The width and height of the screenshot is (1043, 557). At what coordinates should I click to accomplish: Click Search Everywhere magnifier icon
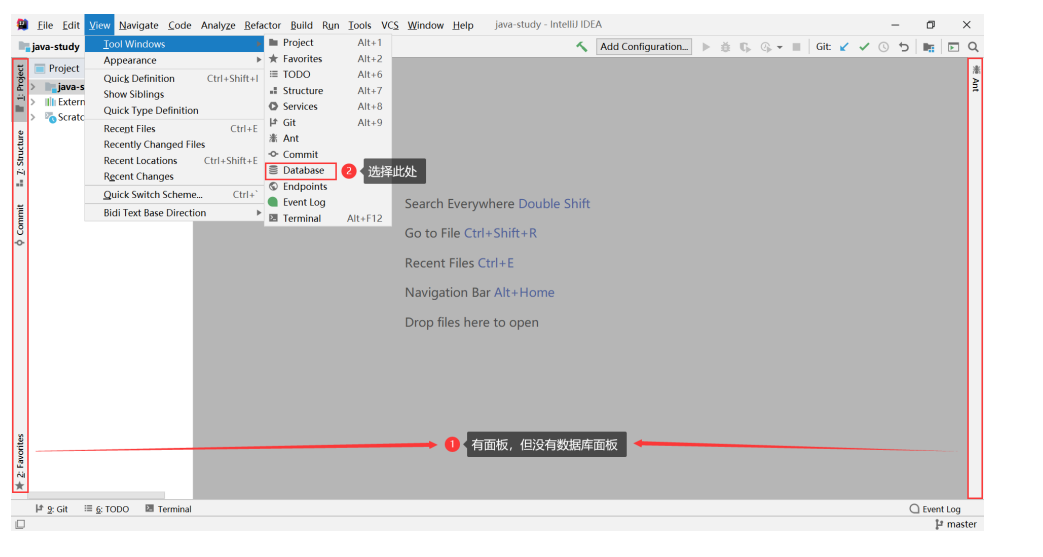tap(973, 47)
